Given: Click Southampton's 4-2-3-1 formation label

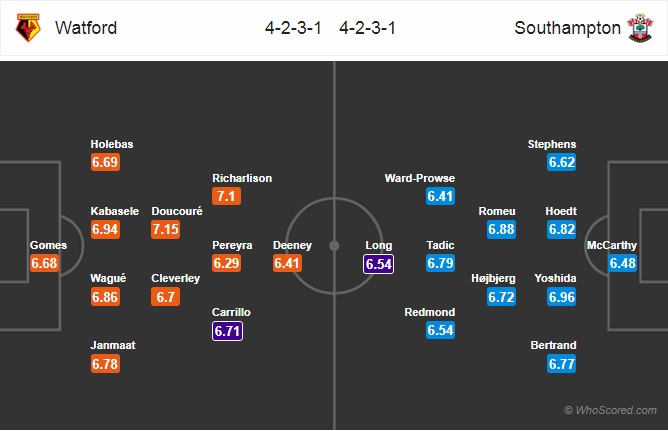Looking at the screenshot, I should click(368, 28).
